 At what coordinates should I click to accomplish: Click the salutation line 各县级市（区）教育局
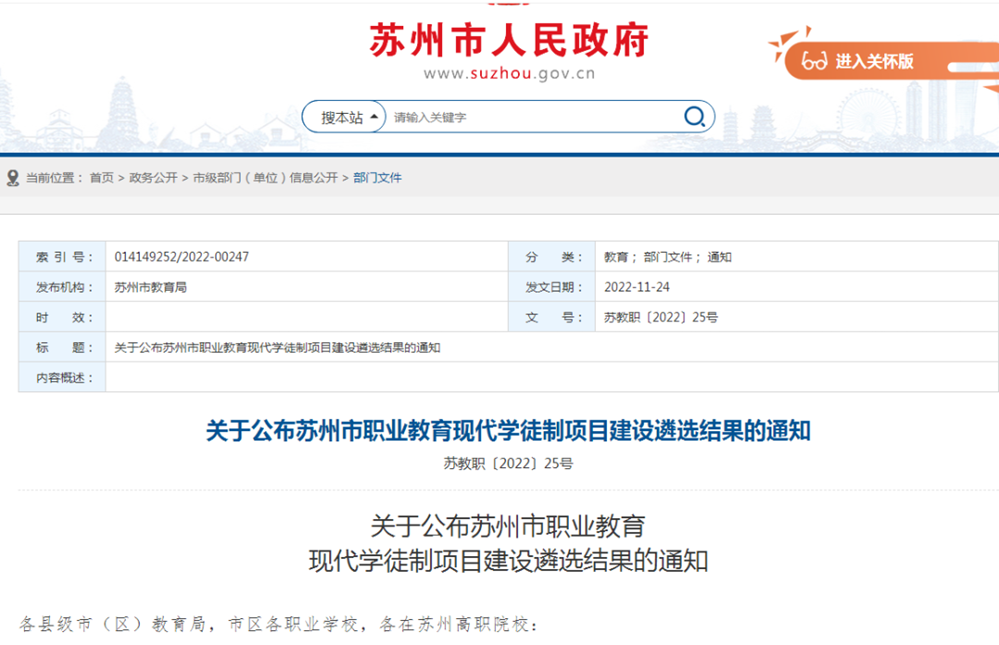tap(278, 624)
